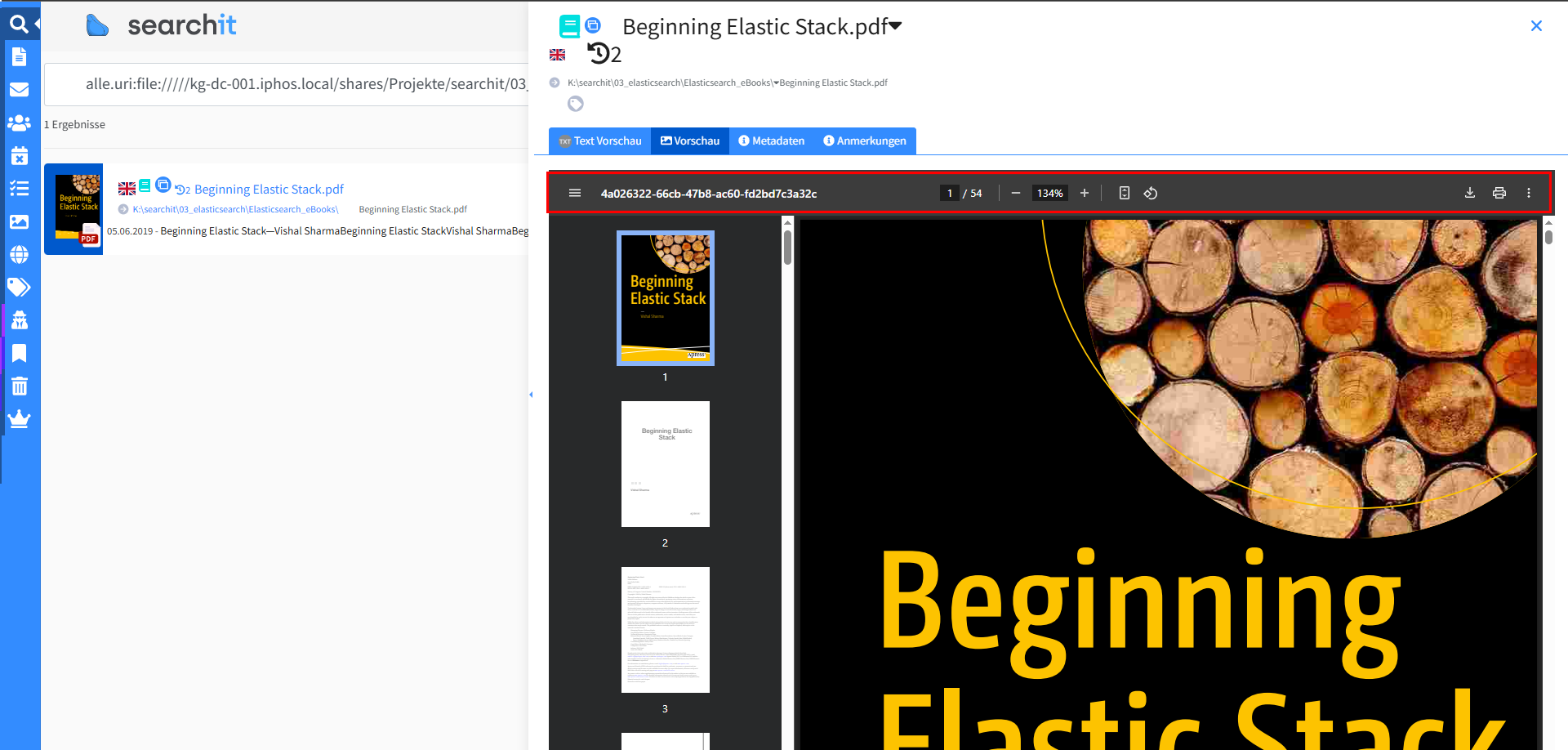The image size is (1568, 750).
Task: Open the email section in sidebar
Action: (x=19, y=90)
